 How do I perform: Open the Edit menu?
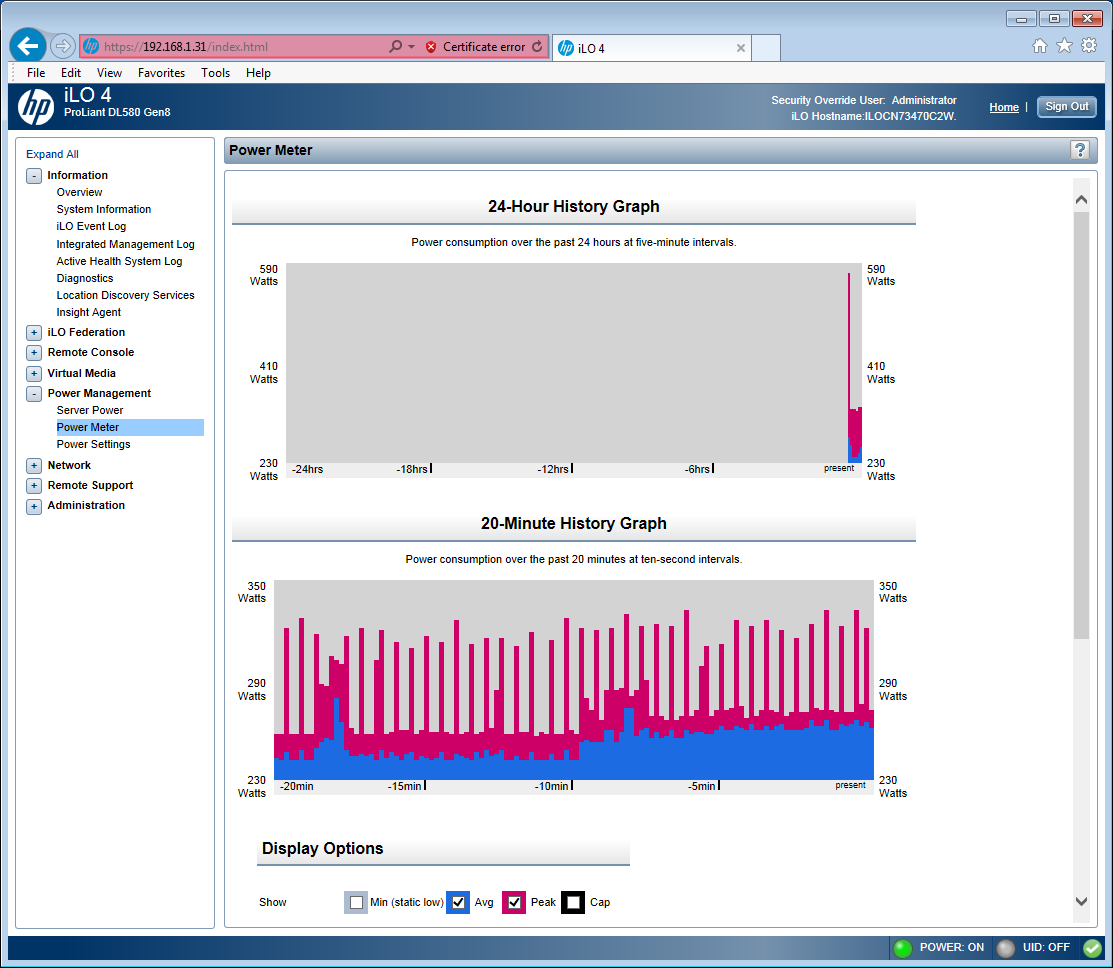70,72
